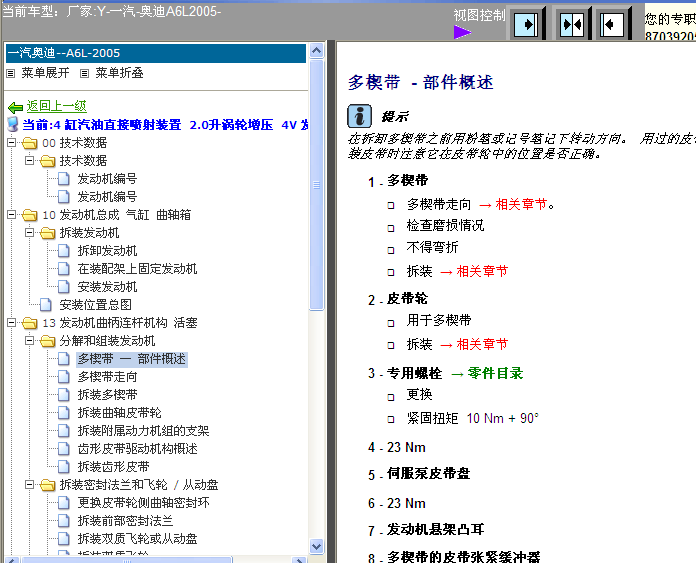Click the document icon beside 齿形皮带驱动机构概述

pyautogui.click(x=64, y=449)
